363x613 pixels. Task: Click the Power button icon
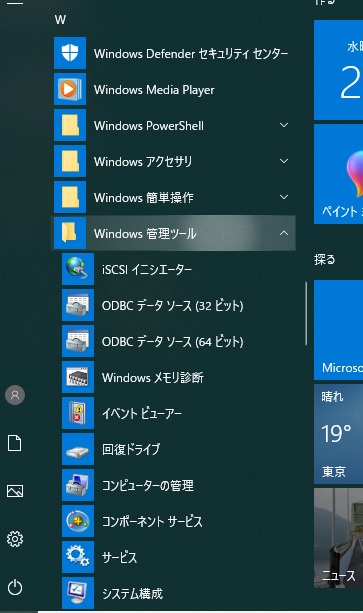[x=15, y=588]
